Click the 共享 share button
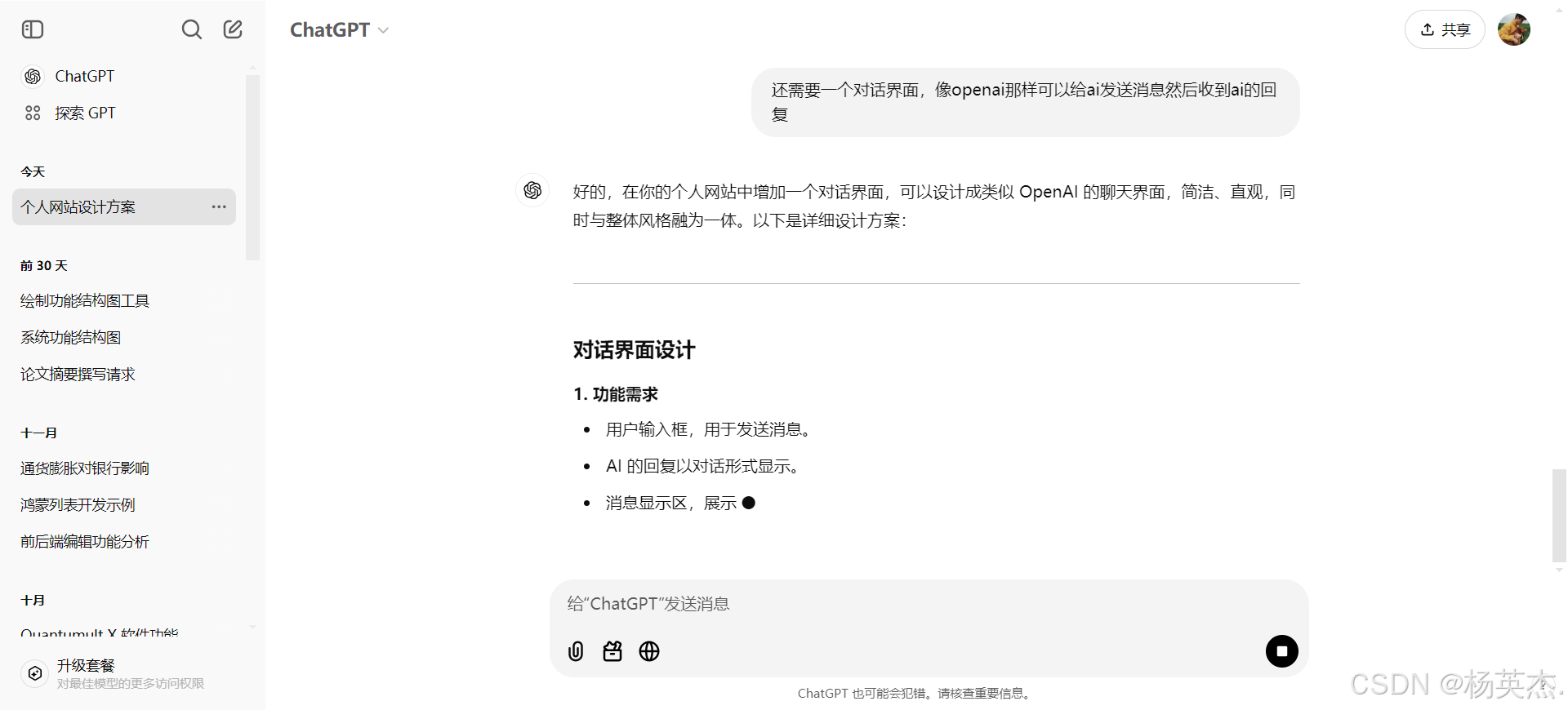The width and height of the screenshot is (1568, 710). click(1445, 29)
